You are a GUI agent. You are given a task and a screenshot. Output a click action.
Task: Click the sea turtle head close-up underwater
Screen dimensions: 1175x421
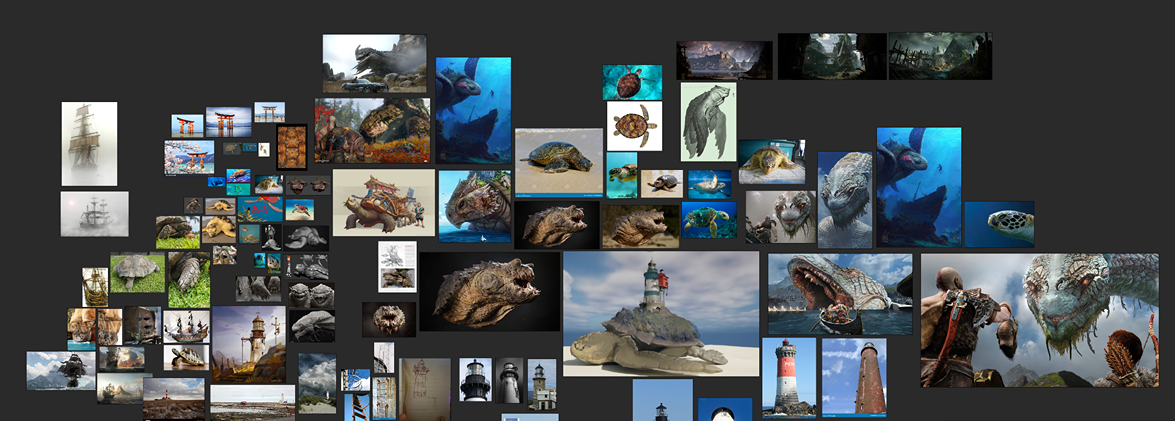[999, 224]
